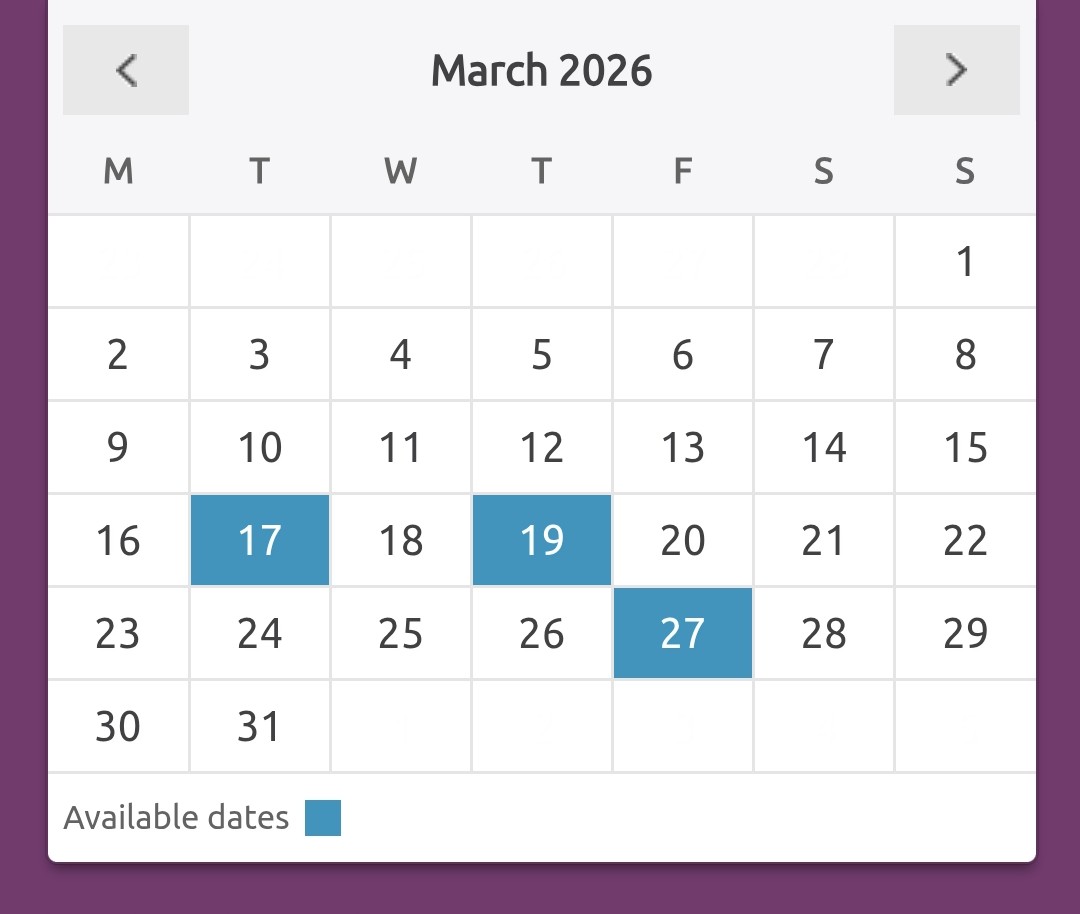Advance to next month with right arrow

(956, 70)
